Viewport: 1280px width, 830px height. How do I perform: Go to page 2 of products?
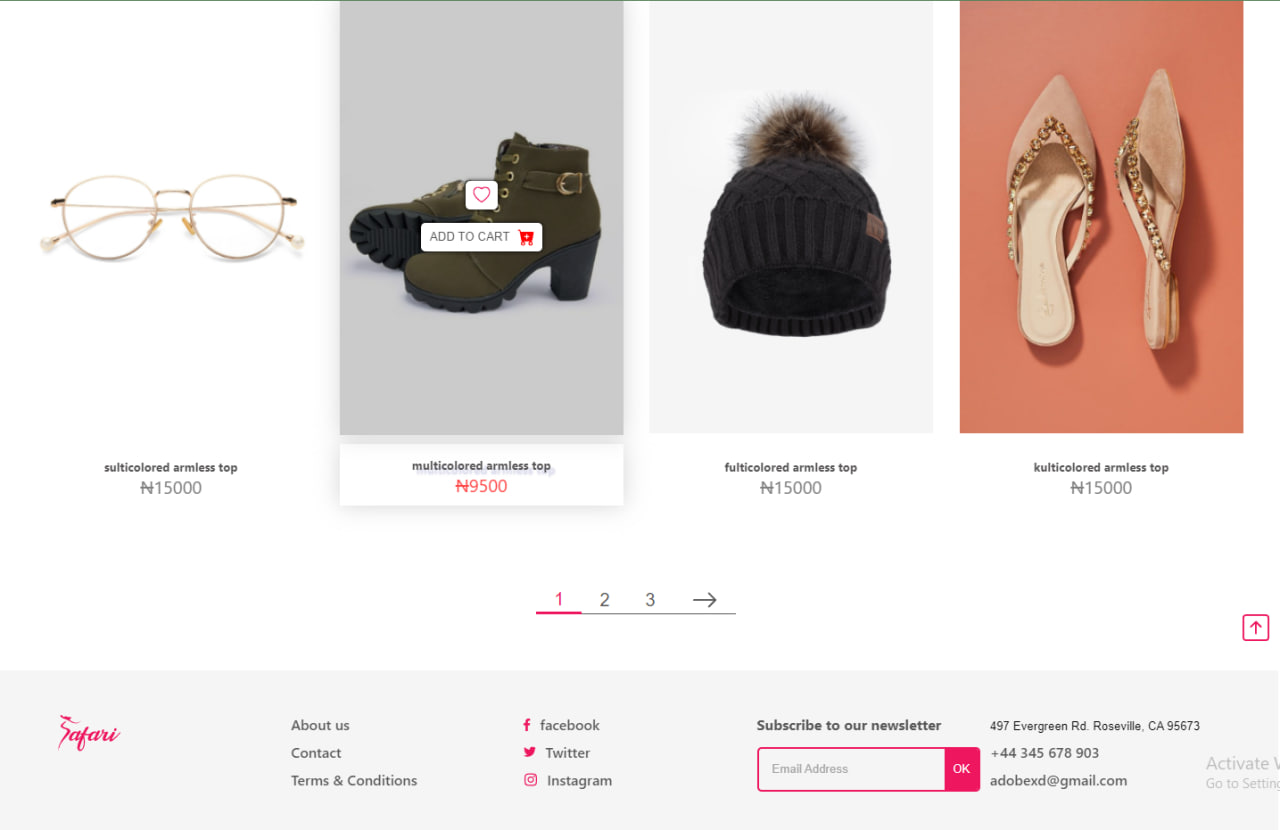pyautogui.click(x=604, y=600)
